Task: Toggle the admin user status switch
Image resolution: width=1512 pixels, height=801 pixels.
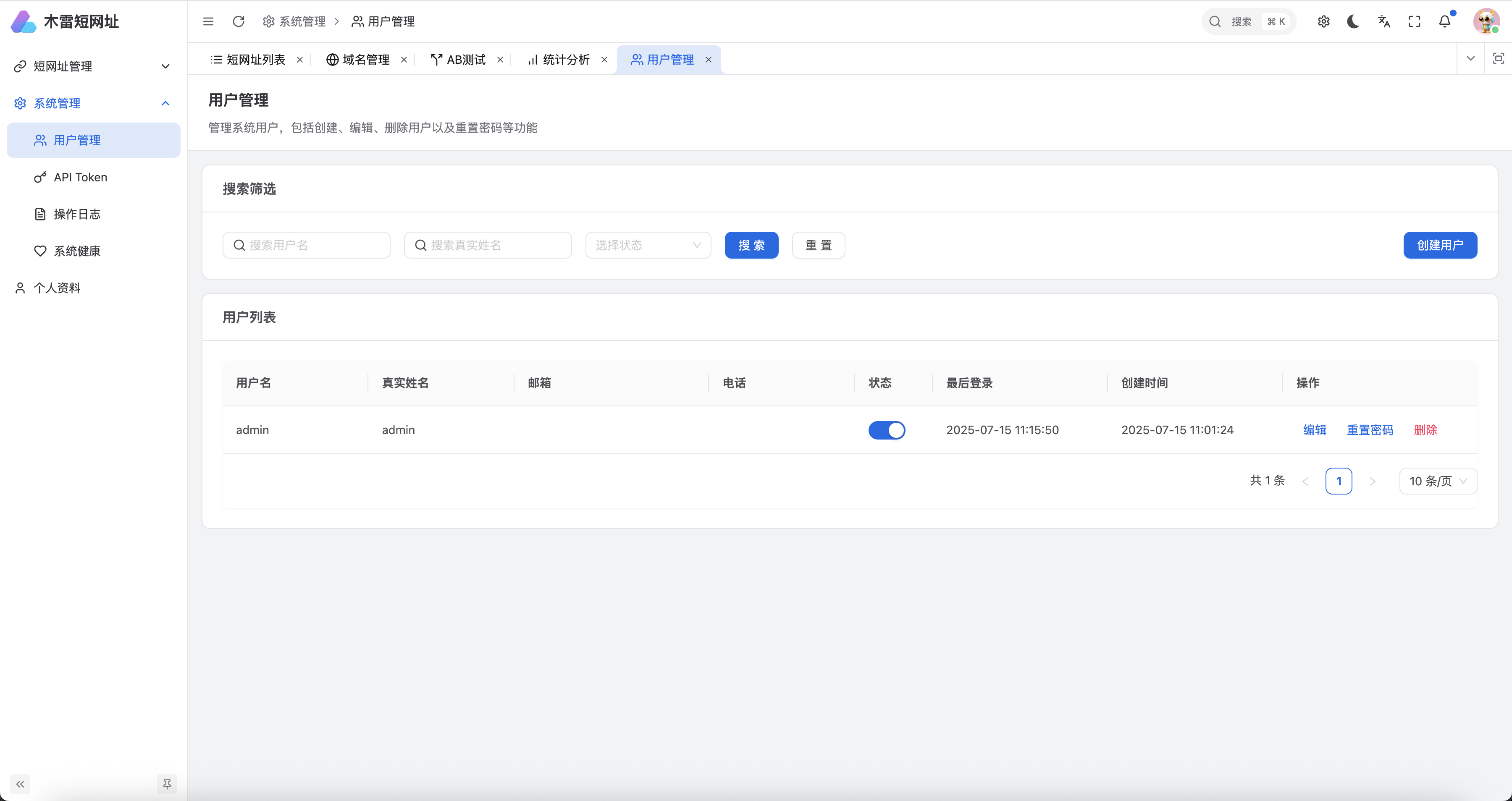Action: (x=886, y=430)
